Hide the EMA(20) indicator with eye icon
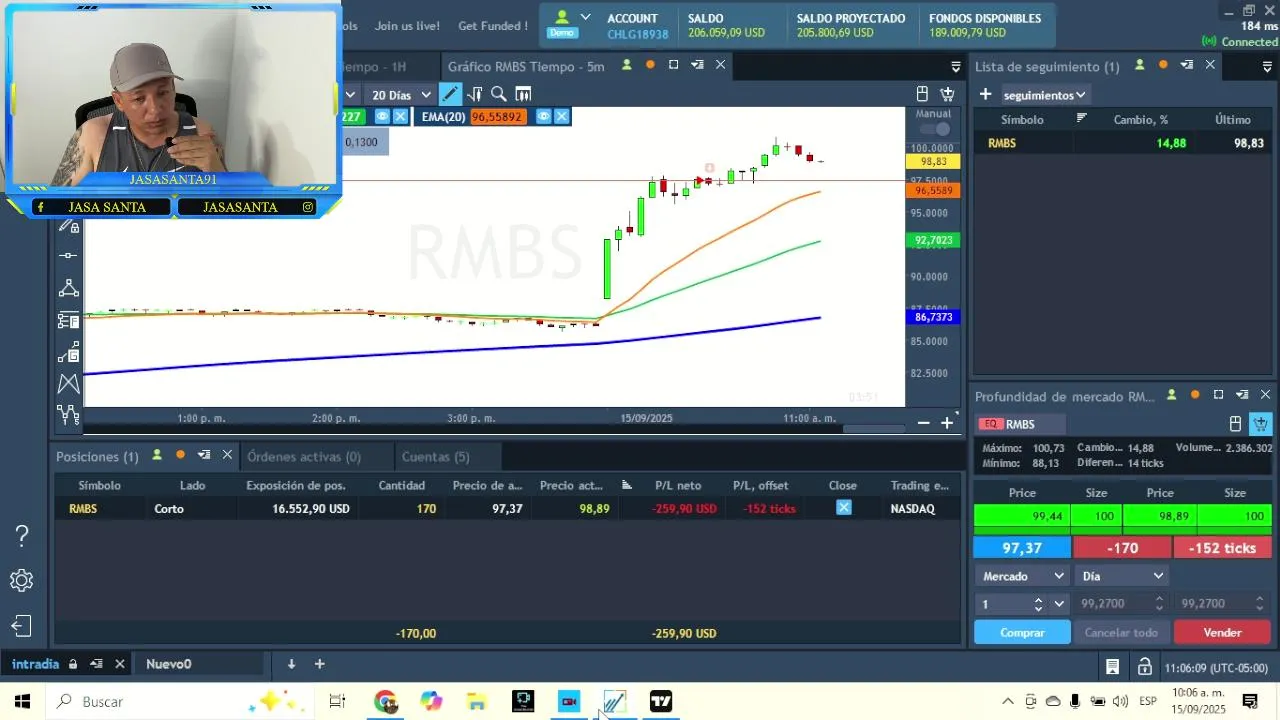The width and height of the screenshot is (1280, 720). click(x=543, y=117)
